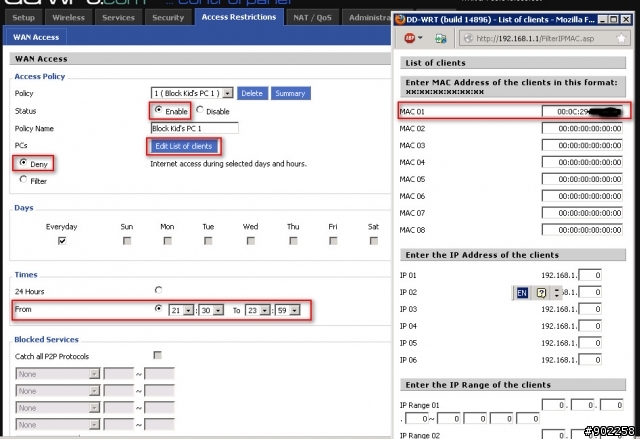
Task: Click the Adblock Plus icon in popup toolbar
Action: pos(409,38)
